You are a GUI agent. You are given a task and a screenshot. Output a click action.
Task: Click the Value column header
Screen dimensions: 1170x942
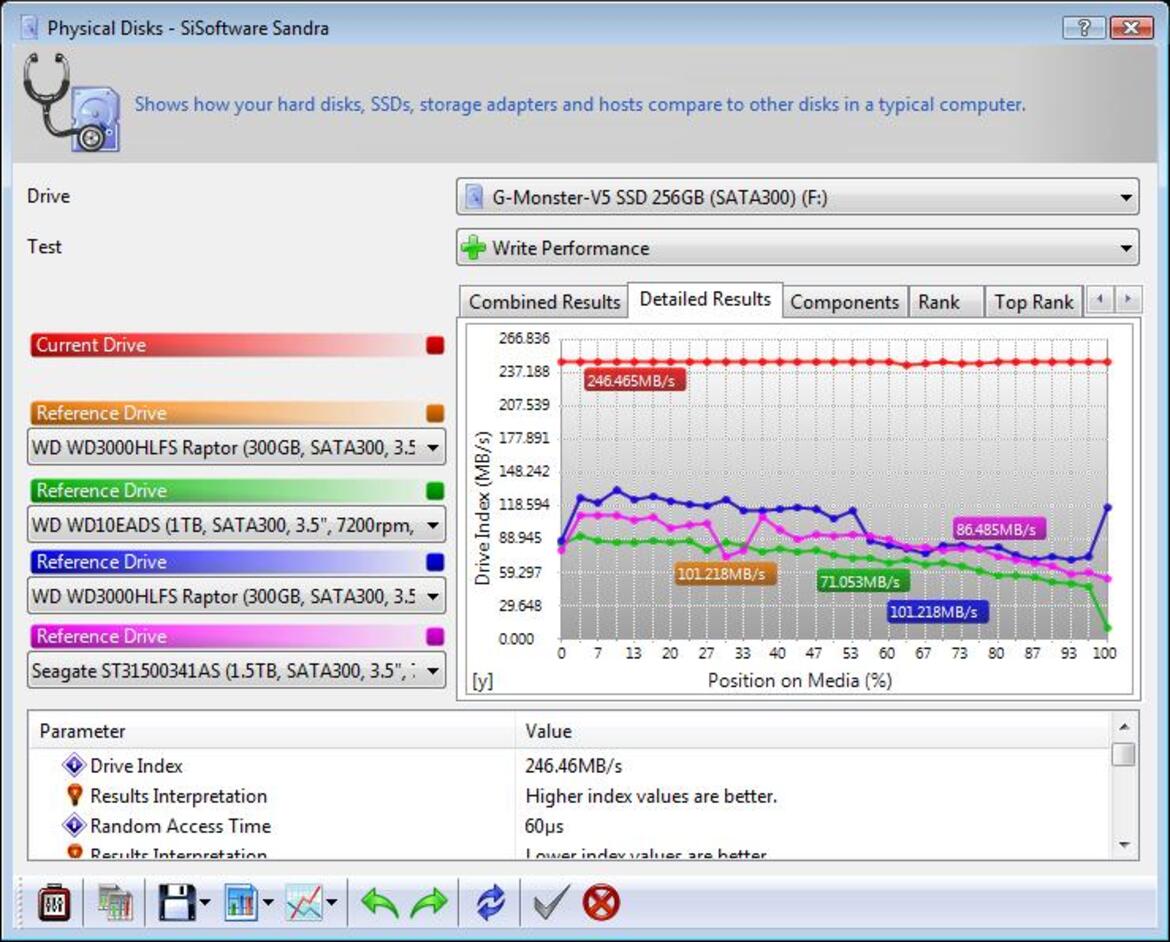(813, 731)
